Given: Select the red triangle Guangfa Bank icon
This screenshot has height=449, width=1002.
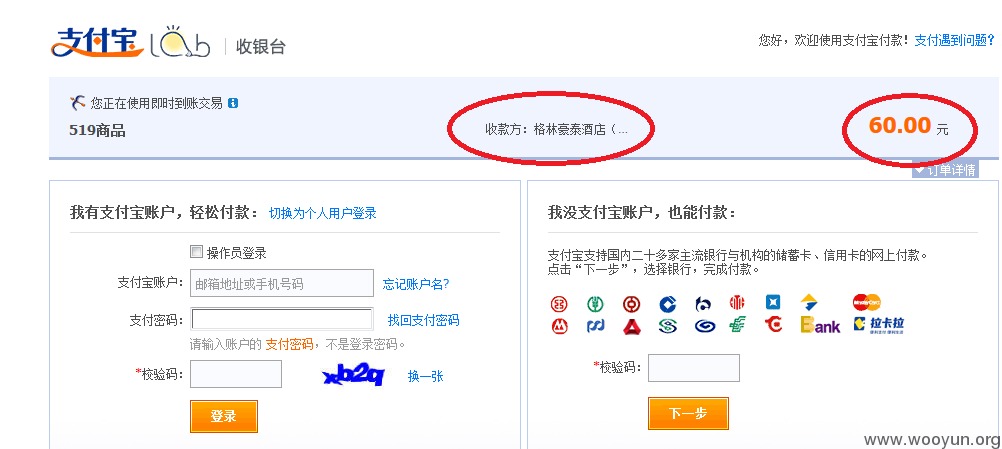Looking at the screenshot, I should pyautogui.click(x=631, y=326).
